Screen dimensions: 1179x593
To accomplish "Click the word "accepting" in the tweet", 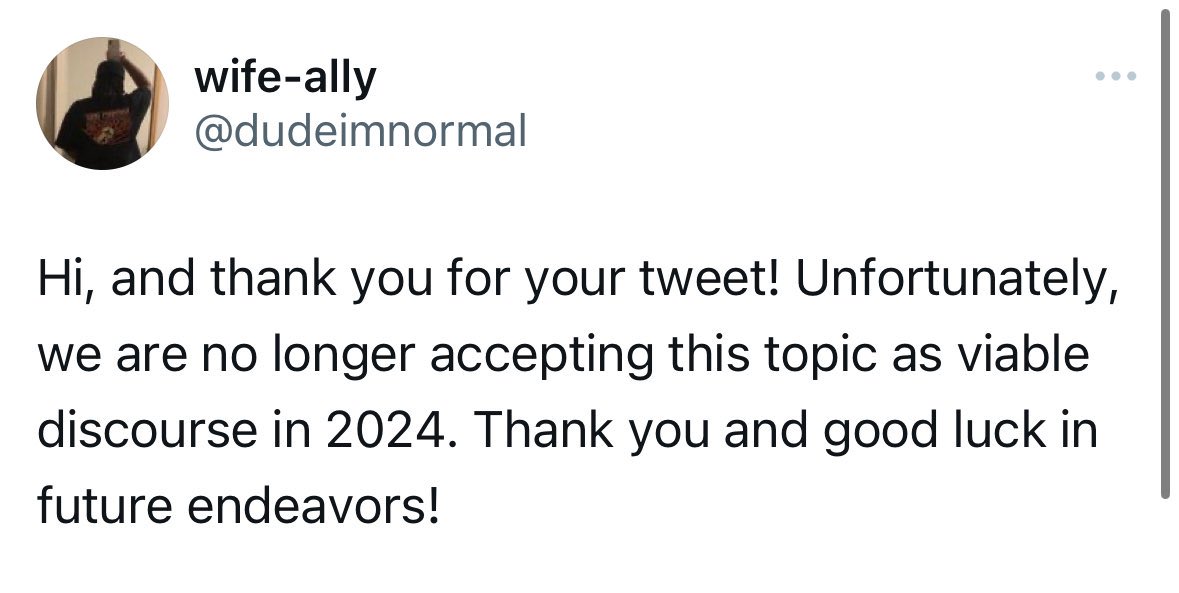I will point(541,356).
